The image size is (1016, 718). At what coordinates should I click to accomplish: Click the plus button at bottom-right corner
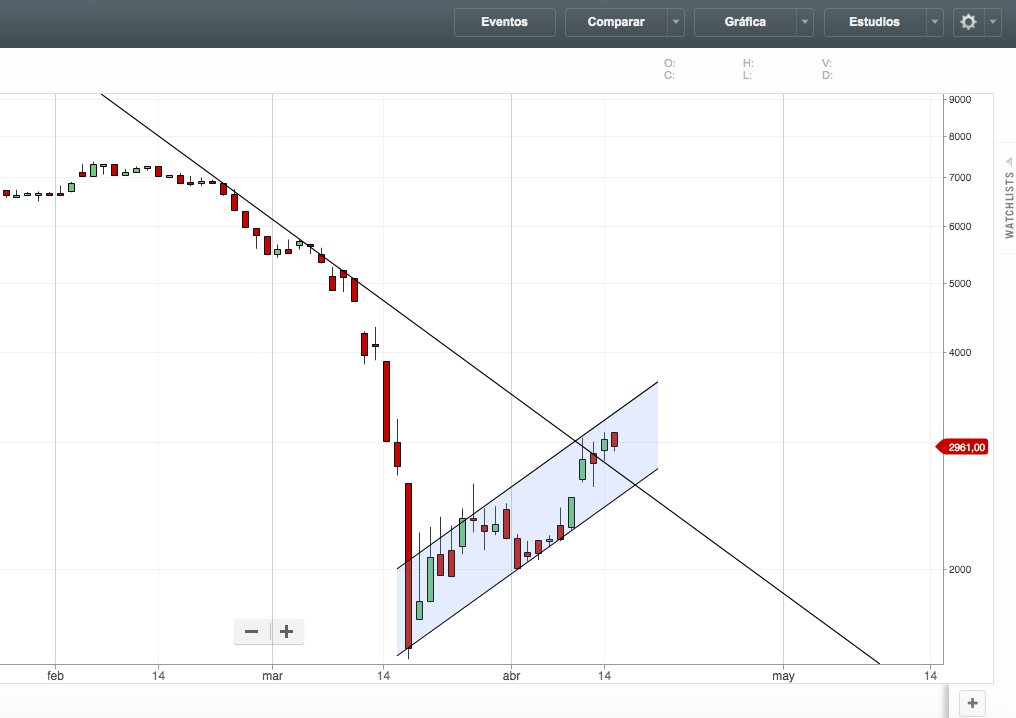tap(972, 703)
